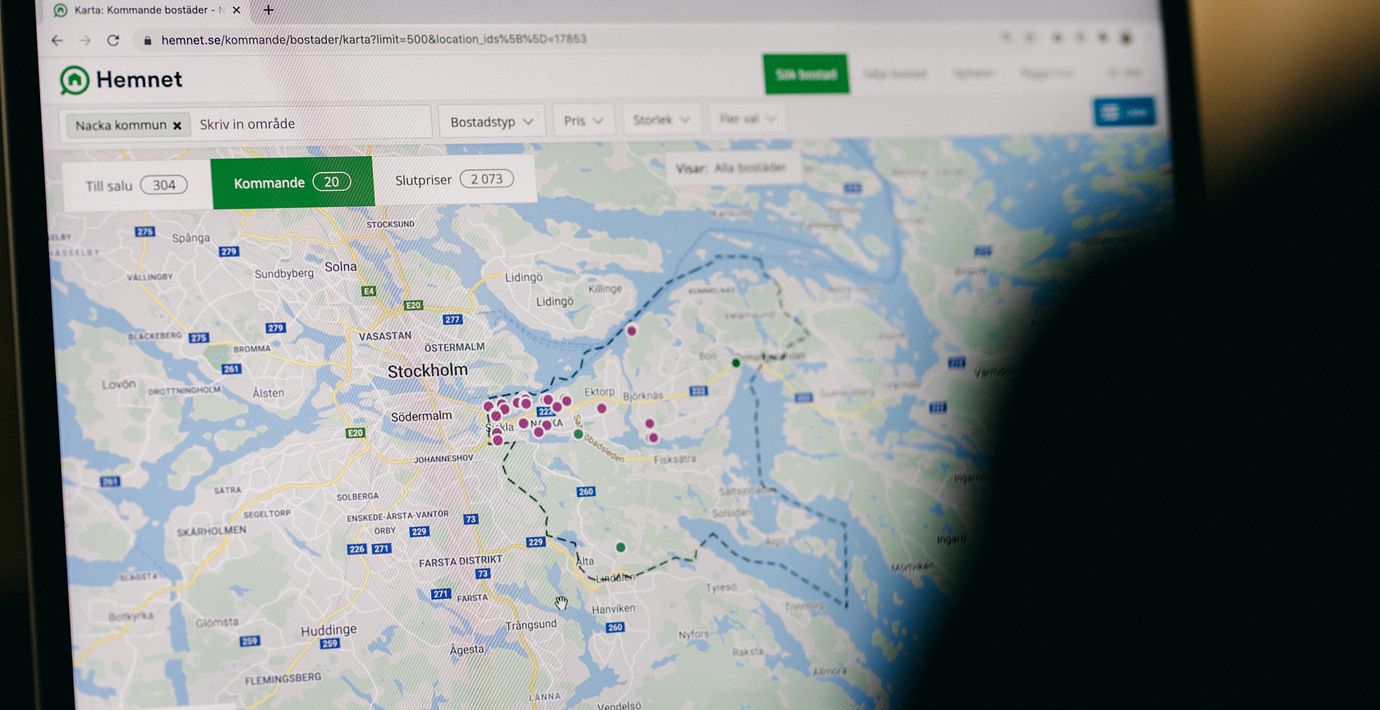Viewport: 1380px width, 710px height.
Task: Remove the Nacka kommun filter chip
Action: [177, 125]
